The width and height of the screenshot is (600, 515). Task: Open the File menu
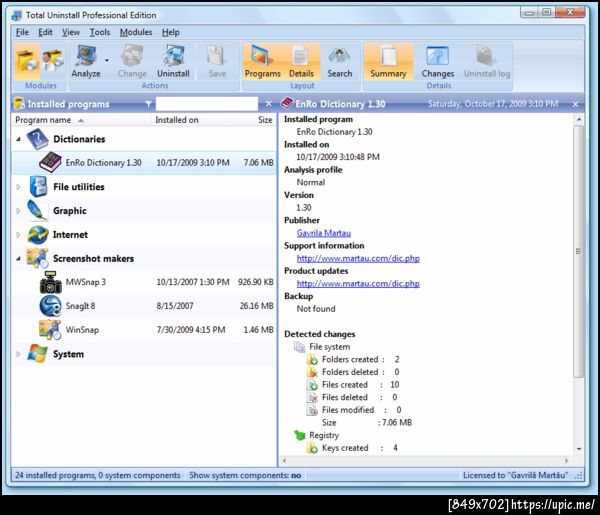[22, 33]
